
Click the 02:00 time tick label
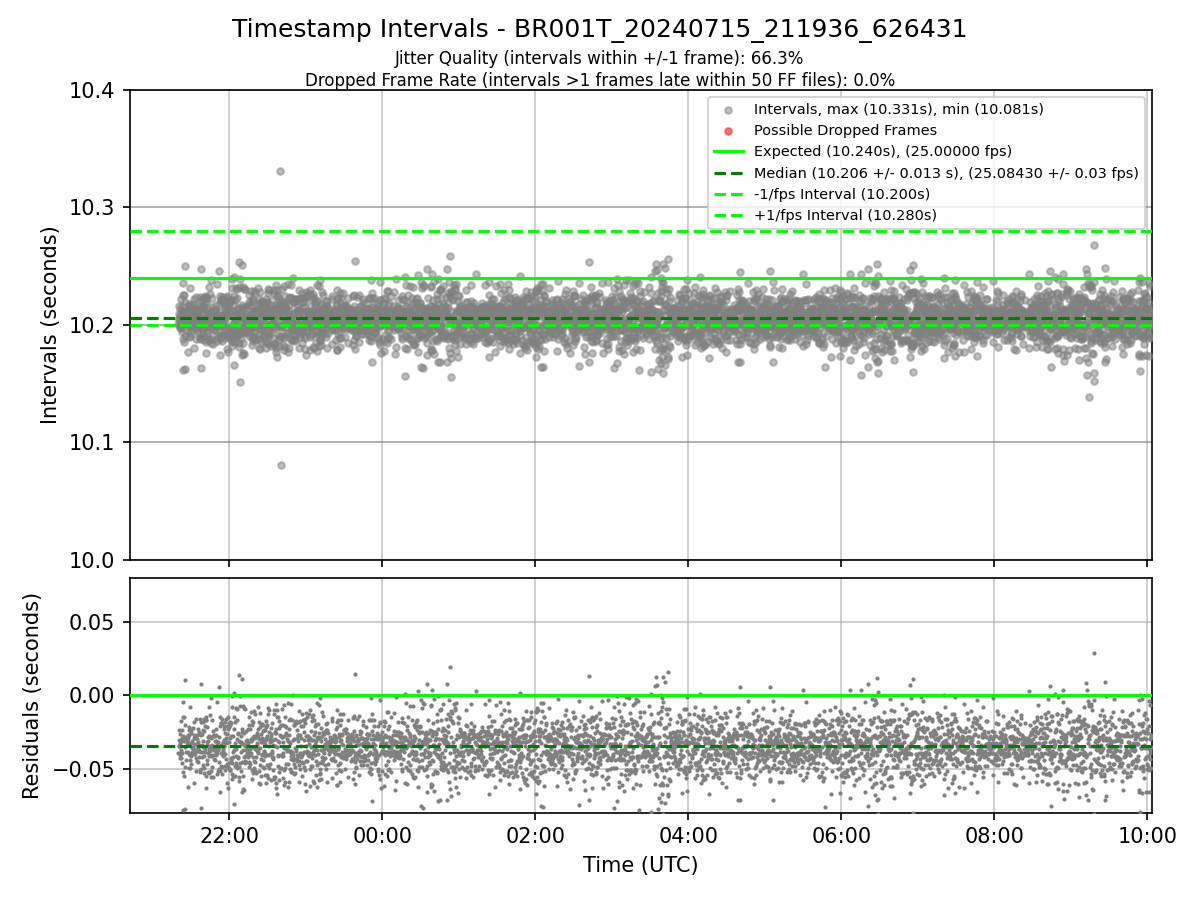coord(535,835)
